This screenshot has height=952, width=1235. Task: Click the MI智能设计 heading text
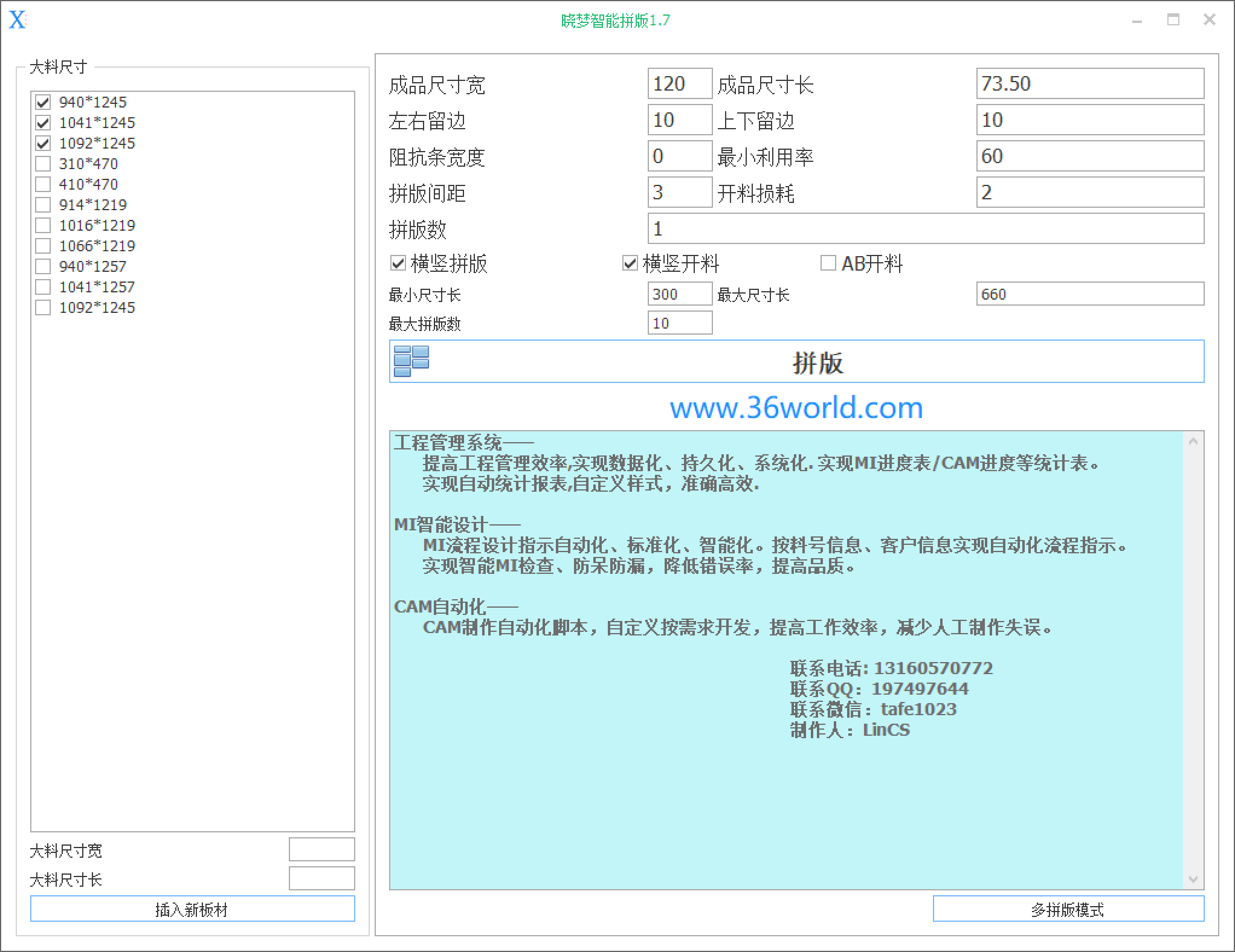457,524
